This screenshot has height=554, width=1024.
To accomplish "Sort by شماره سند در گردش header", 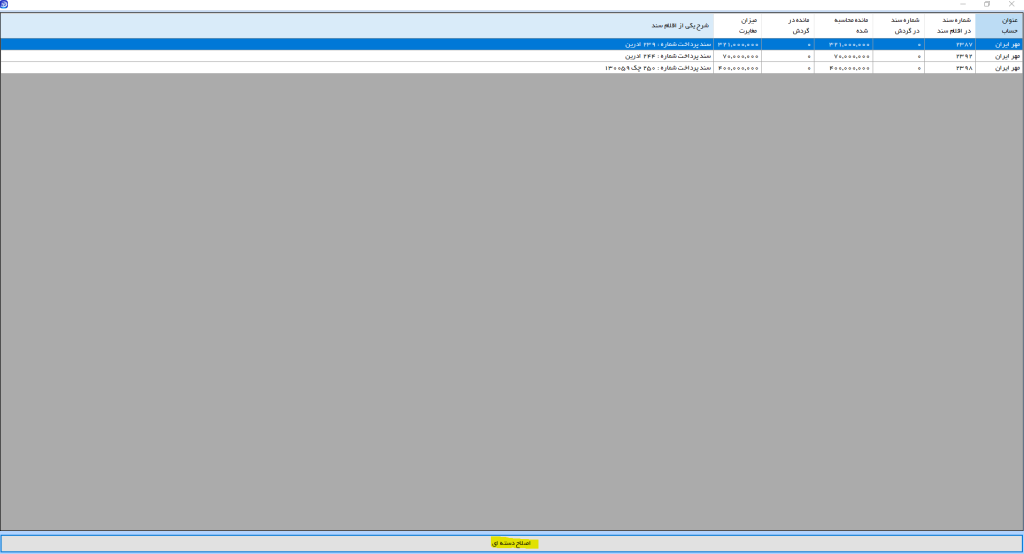I will click(898, 25).
